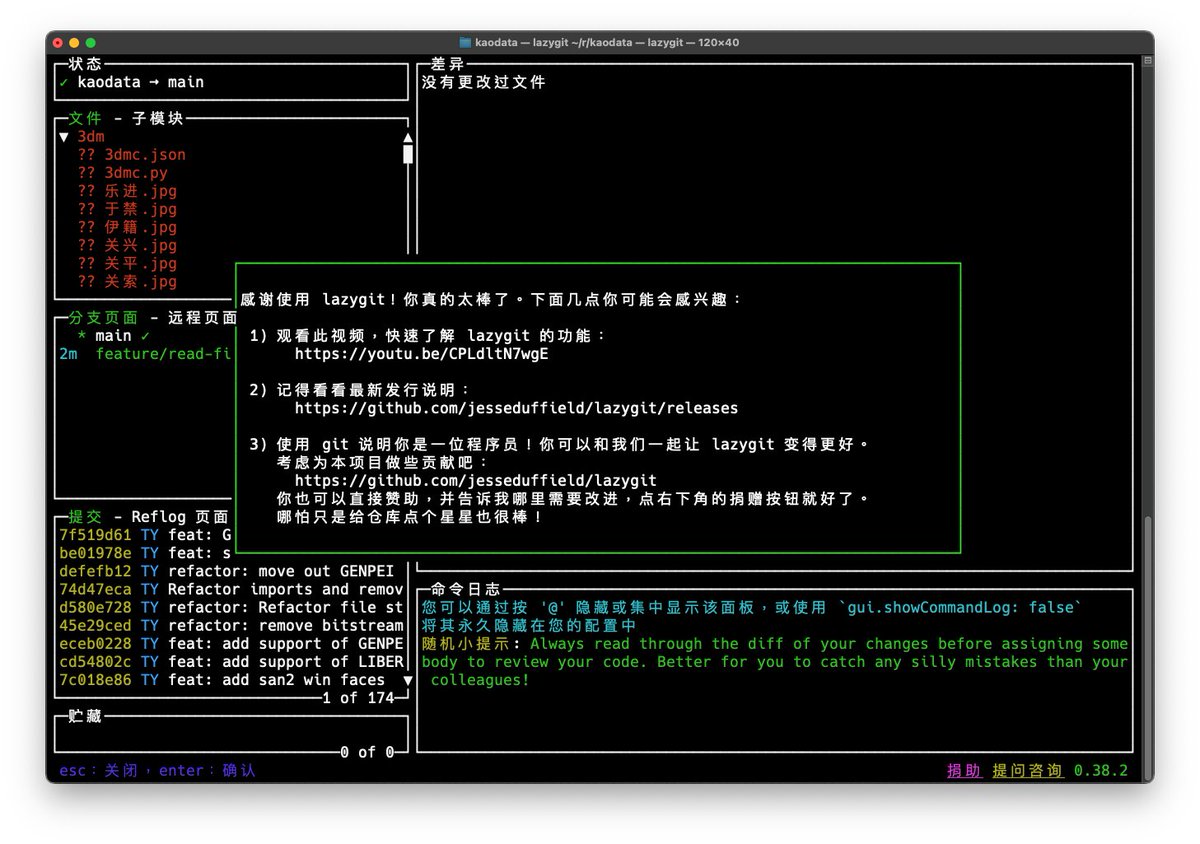Screen dimensions: 1200x844
Task: Click the files panel scrollbar thumb
Action: (x=408, y=154)
